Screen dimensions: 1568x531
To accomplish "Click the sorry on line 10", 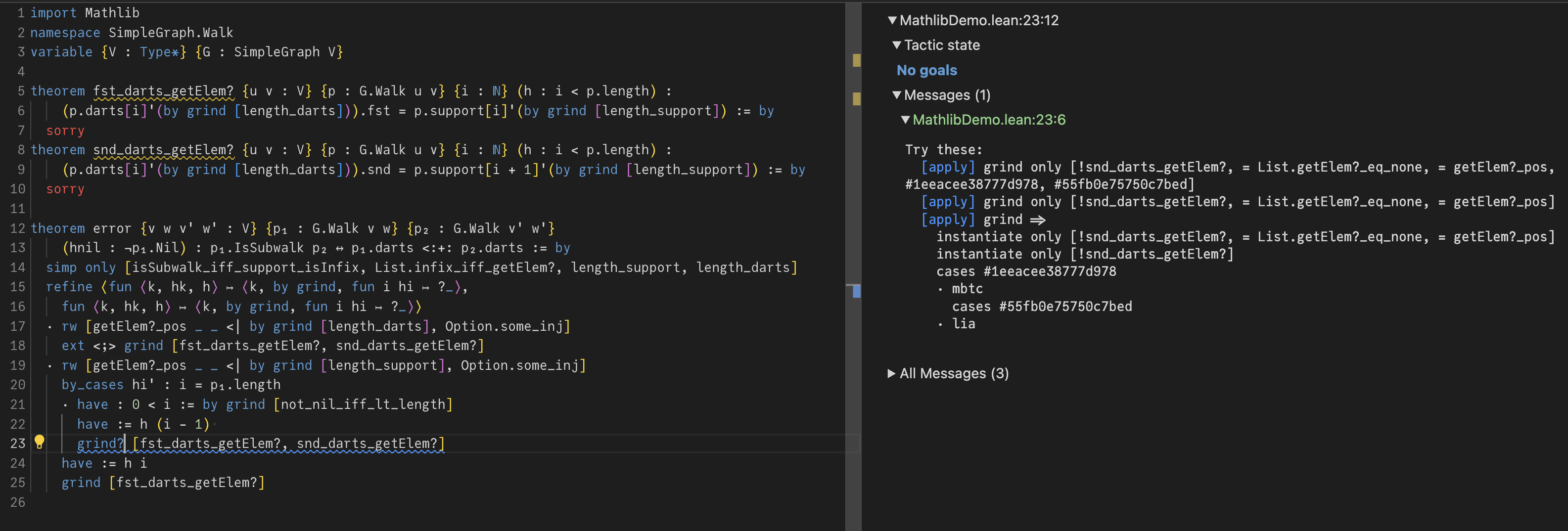I will 65,189.
